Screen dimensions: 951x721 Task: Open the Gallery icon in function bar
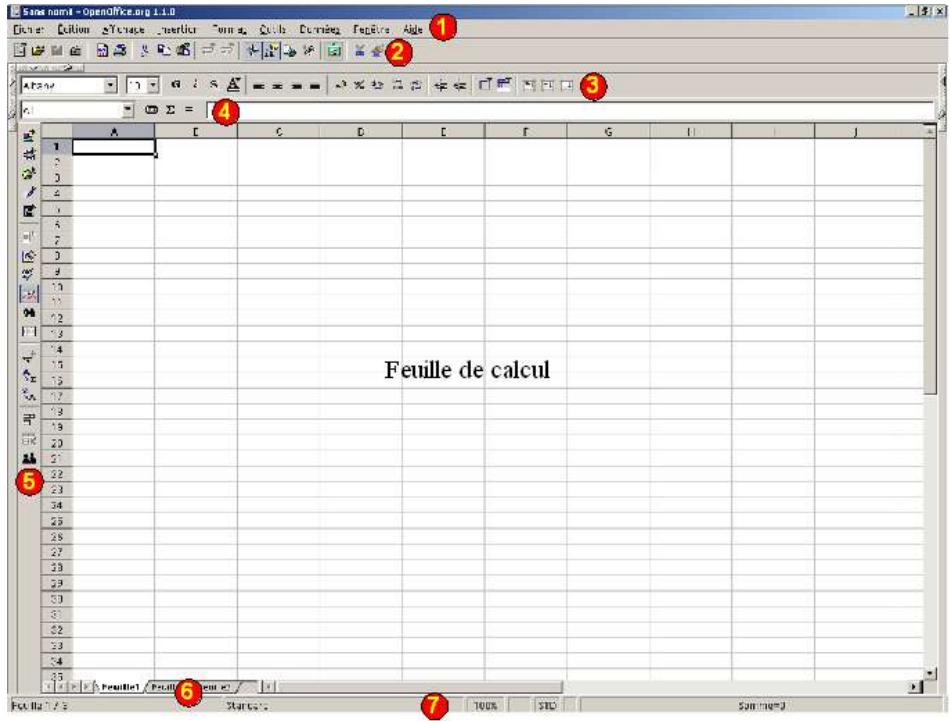click(x=334, y=51)
